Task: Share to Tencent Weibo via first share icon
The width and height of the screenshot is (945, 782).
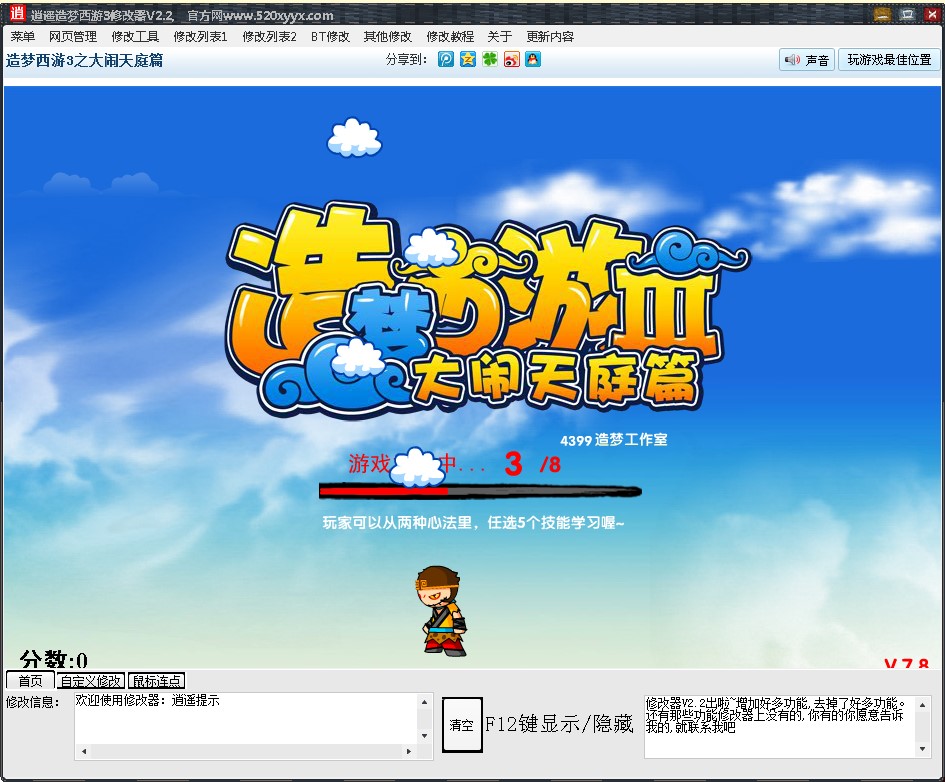Action: [x=446, y=60]
